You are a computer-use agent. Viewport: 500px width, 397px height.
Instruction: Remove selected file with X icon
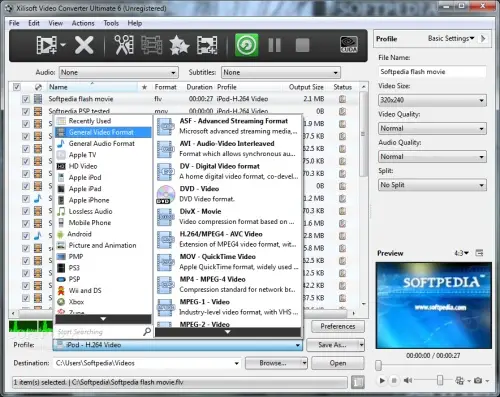click(x=84, y=45)
